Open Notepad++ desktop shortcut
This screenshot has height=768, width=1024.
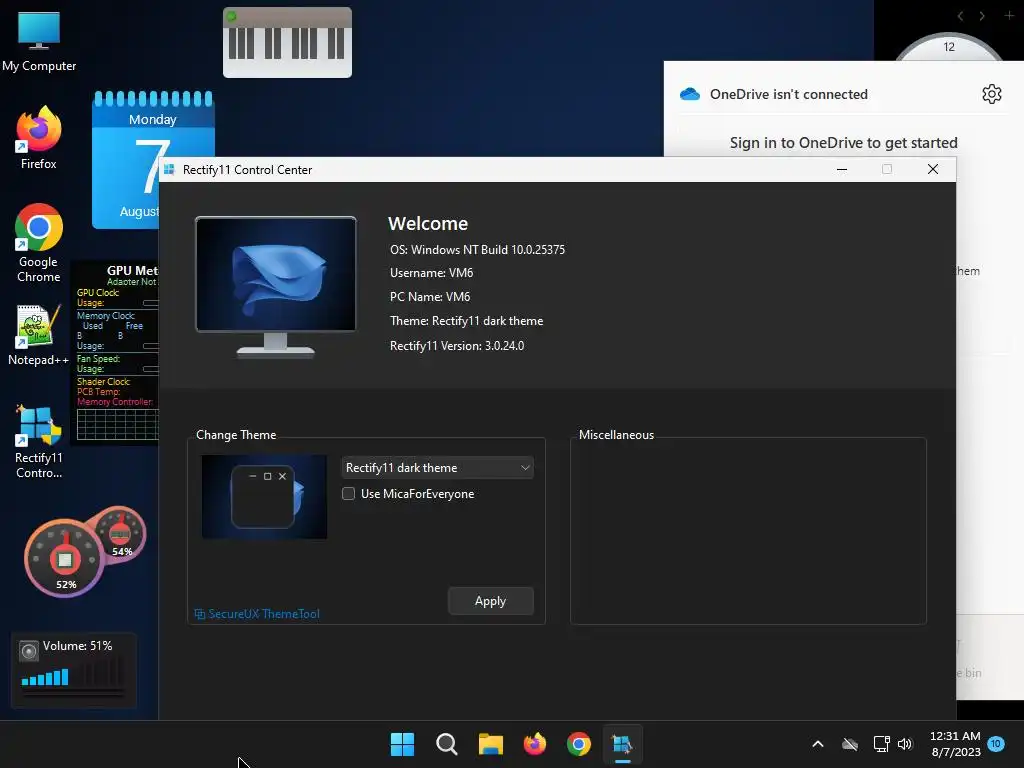(39, 335)
